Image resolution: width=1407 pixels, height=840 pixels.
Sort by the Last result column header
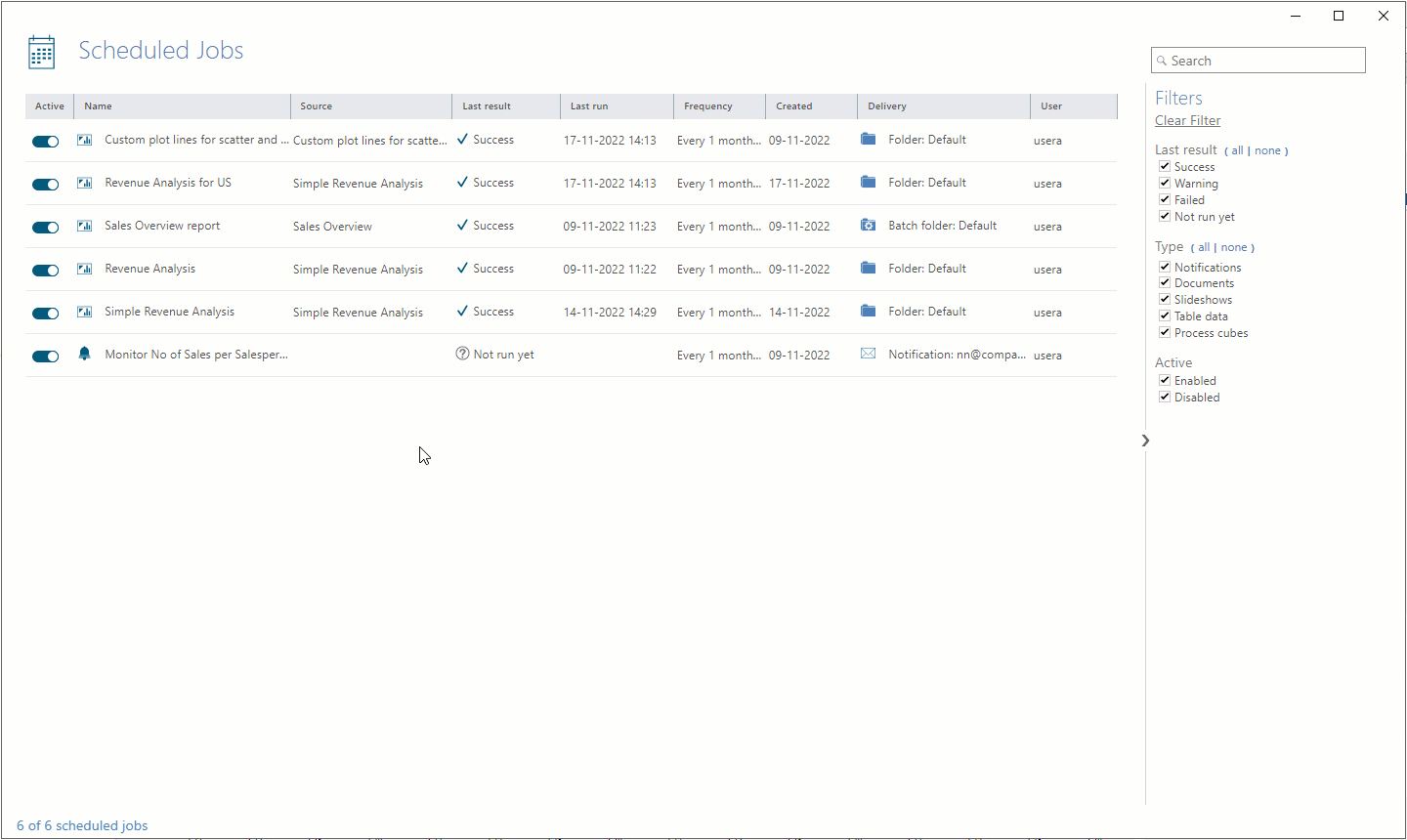(506, 106)
